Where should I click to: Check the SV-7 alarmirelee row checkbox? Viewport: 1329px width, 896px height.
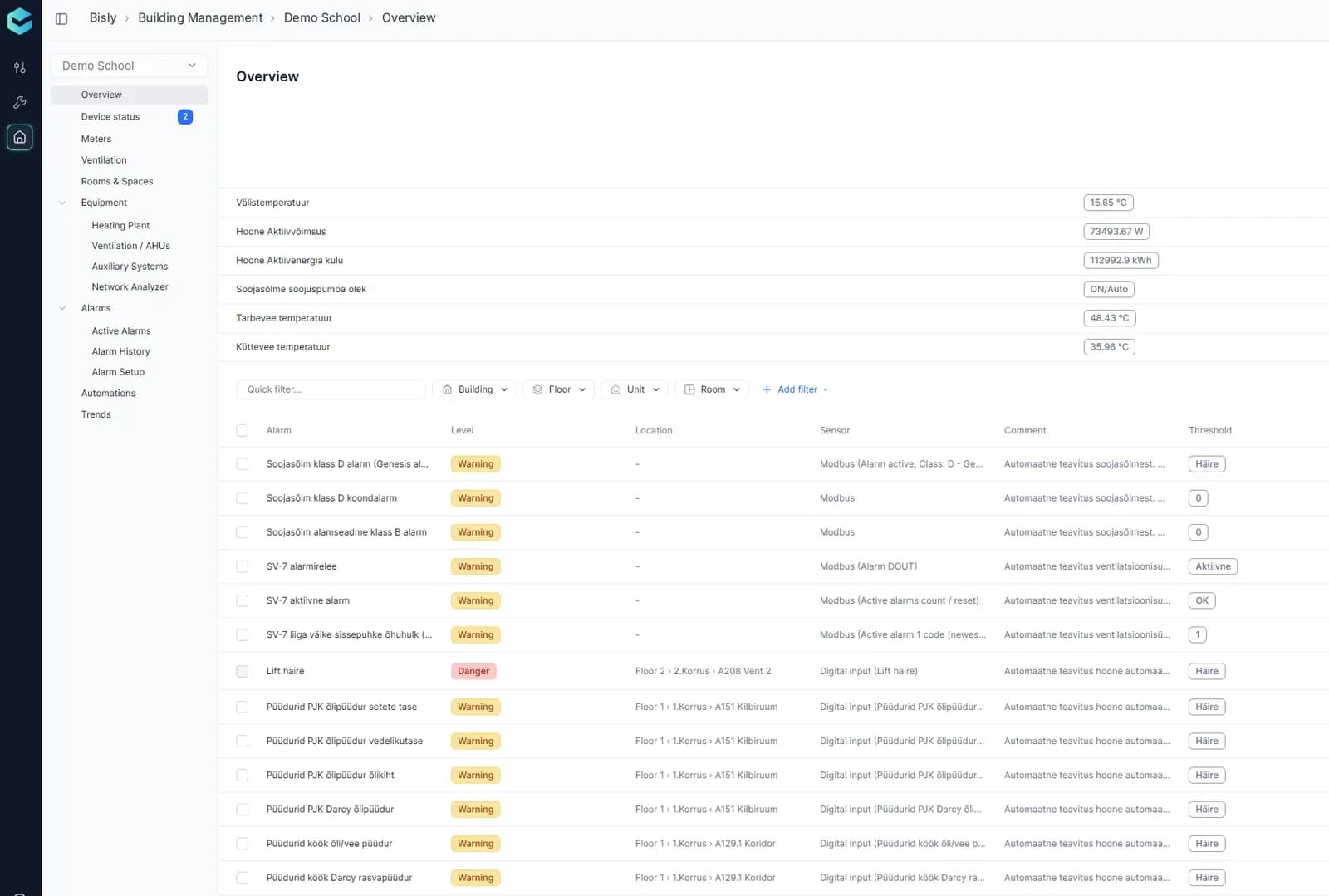pyautogui.click(x=243, y=566)
